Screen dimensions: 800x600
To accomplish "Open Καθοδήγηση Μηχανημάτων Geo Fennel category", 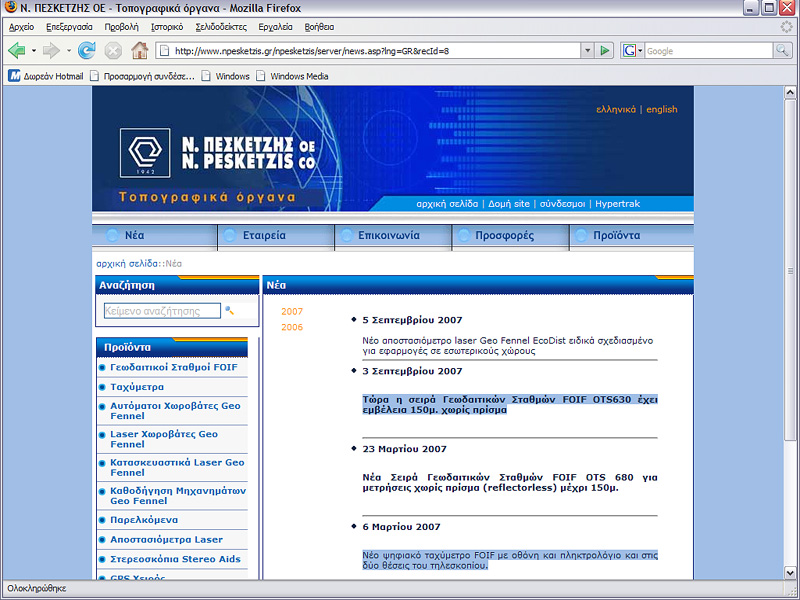I will (178, 495).
